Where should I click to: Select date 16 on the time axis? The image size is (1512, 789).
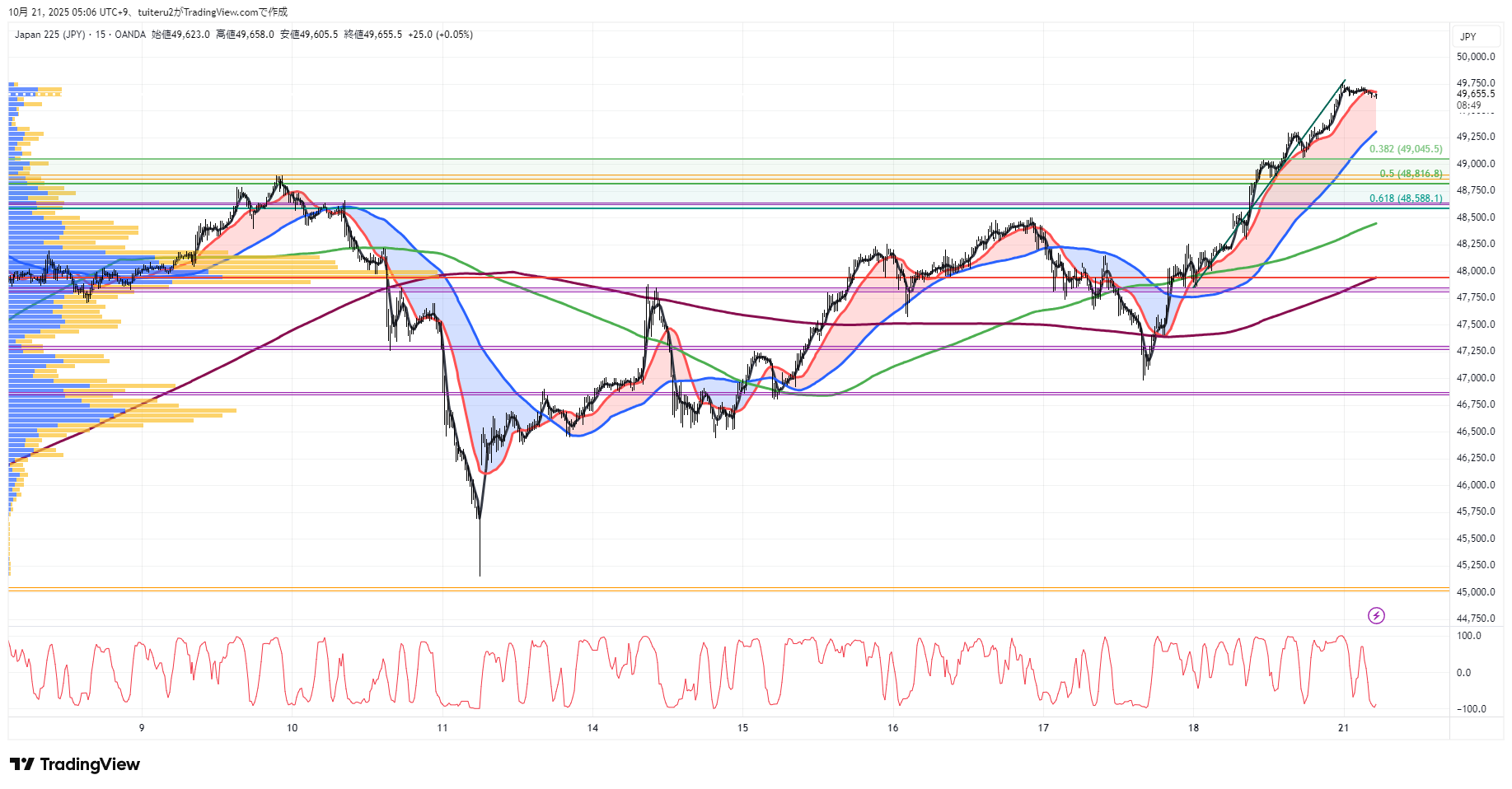click(893, 728)
